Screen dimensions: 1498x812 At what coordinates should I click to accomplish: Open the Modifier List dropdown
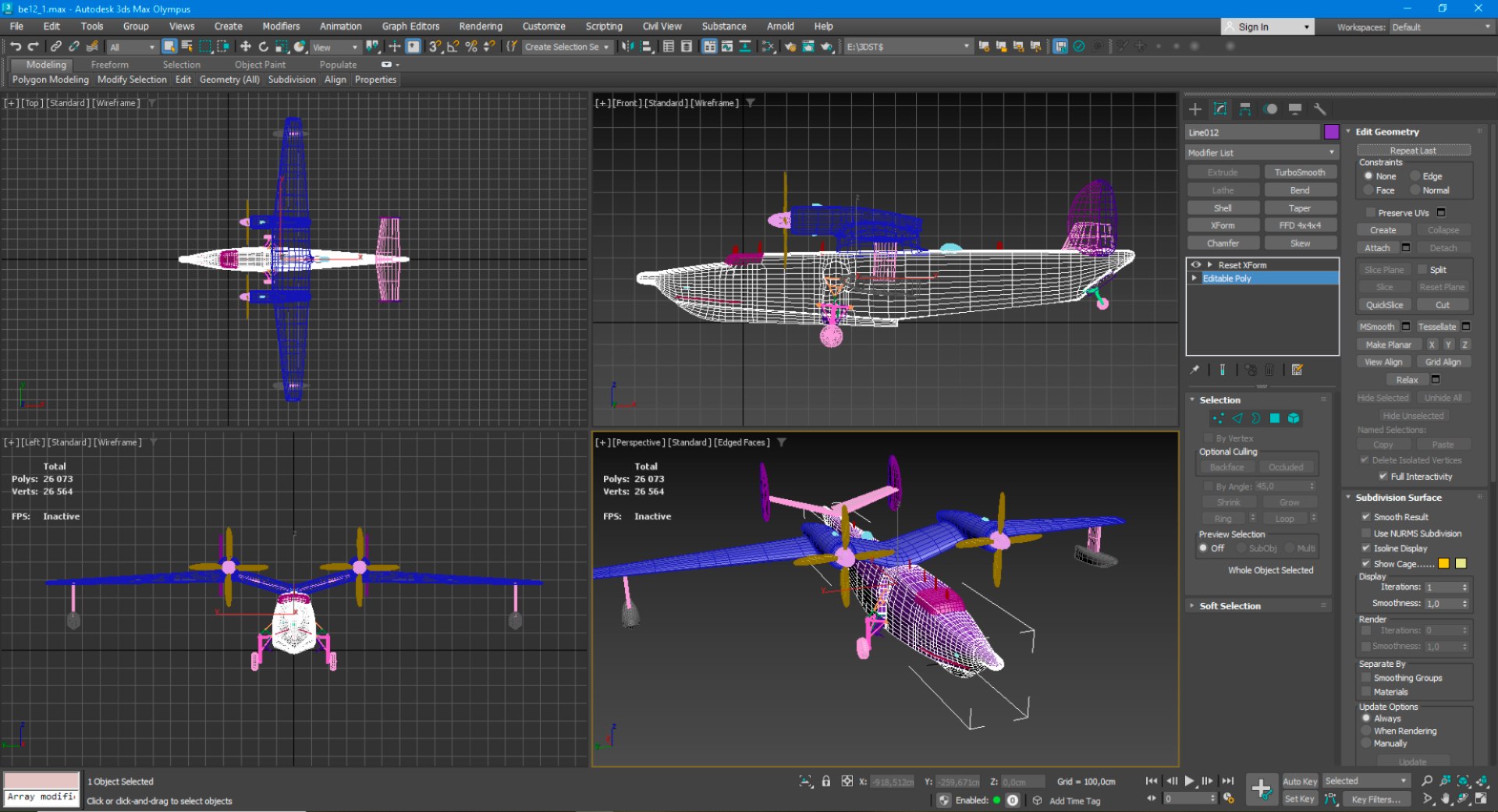pos(1262,153)
